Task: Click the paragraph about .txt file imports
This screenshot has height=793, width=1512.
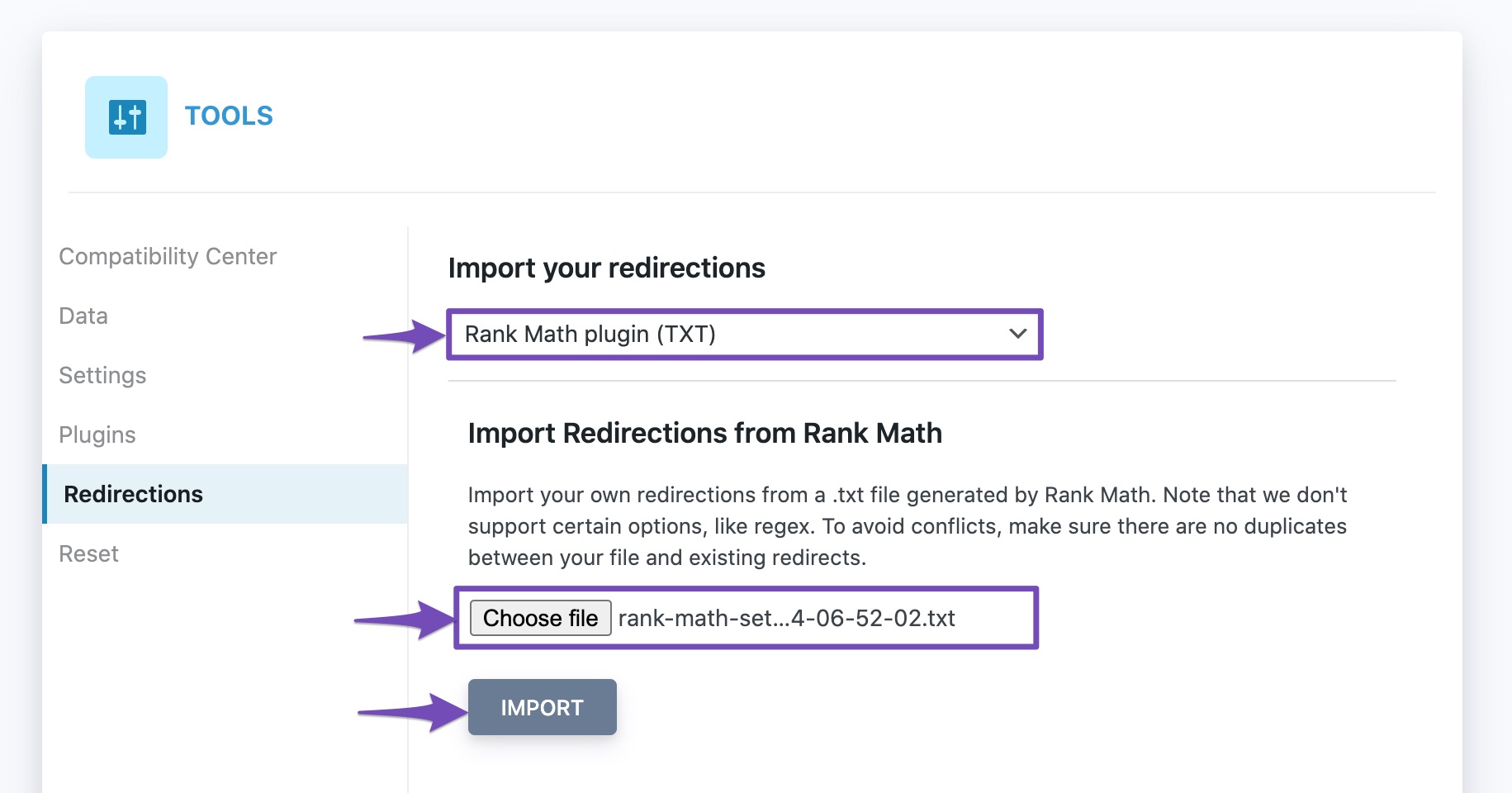Action: (x=907, y=526)
